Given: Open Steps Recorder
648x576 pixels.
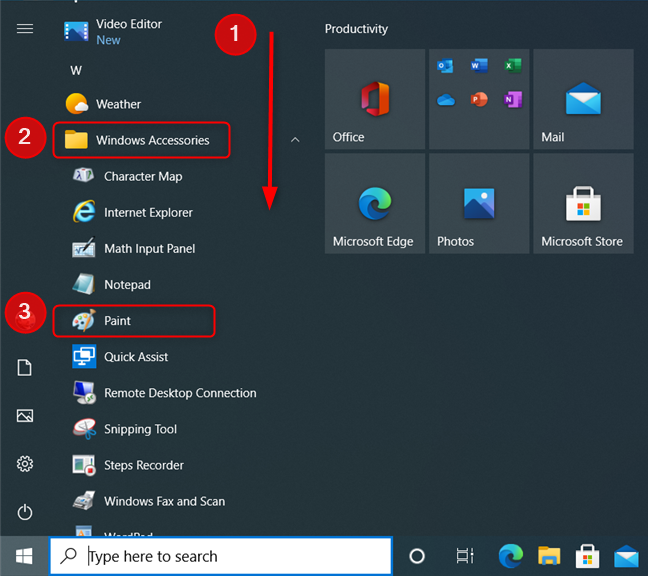Looking at the screenshot, I should 128,465.
